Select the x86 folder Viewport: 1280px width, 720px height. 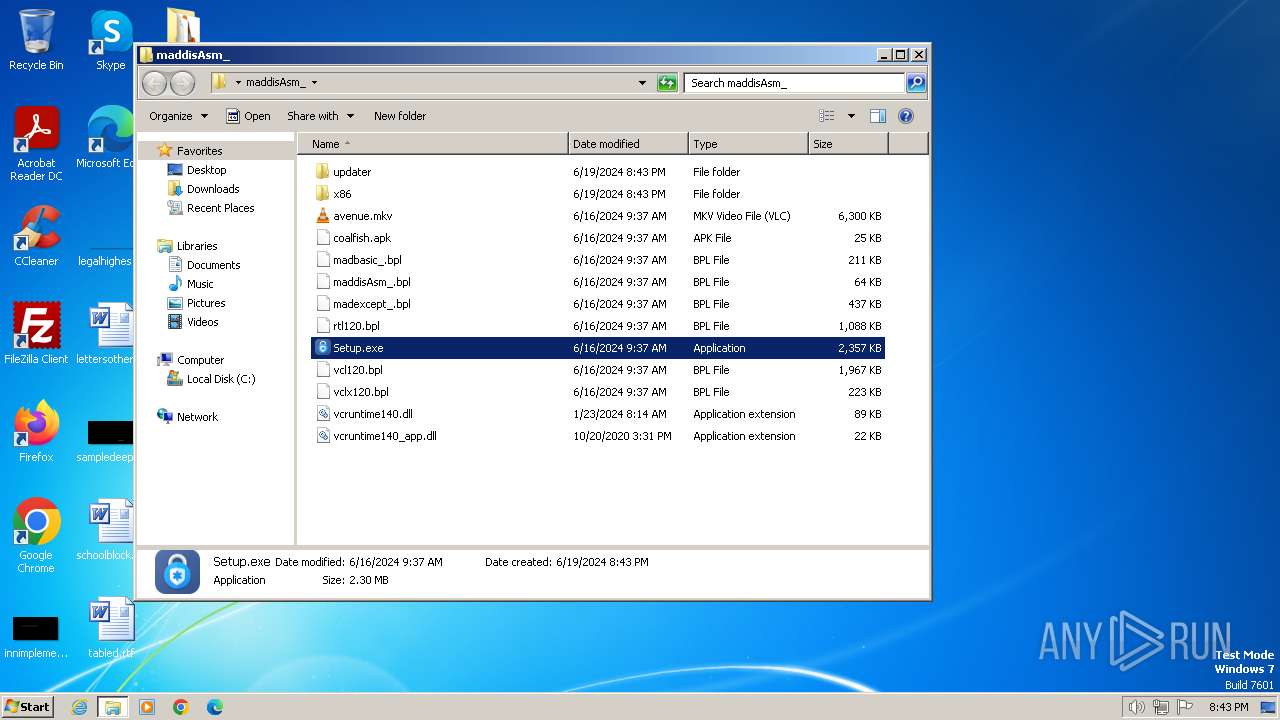pos(598,194)
